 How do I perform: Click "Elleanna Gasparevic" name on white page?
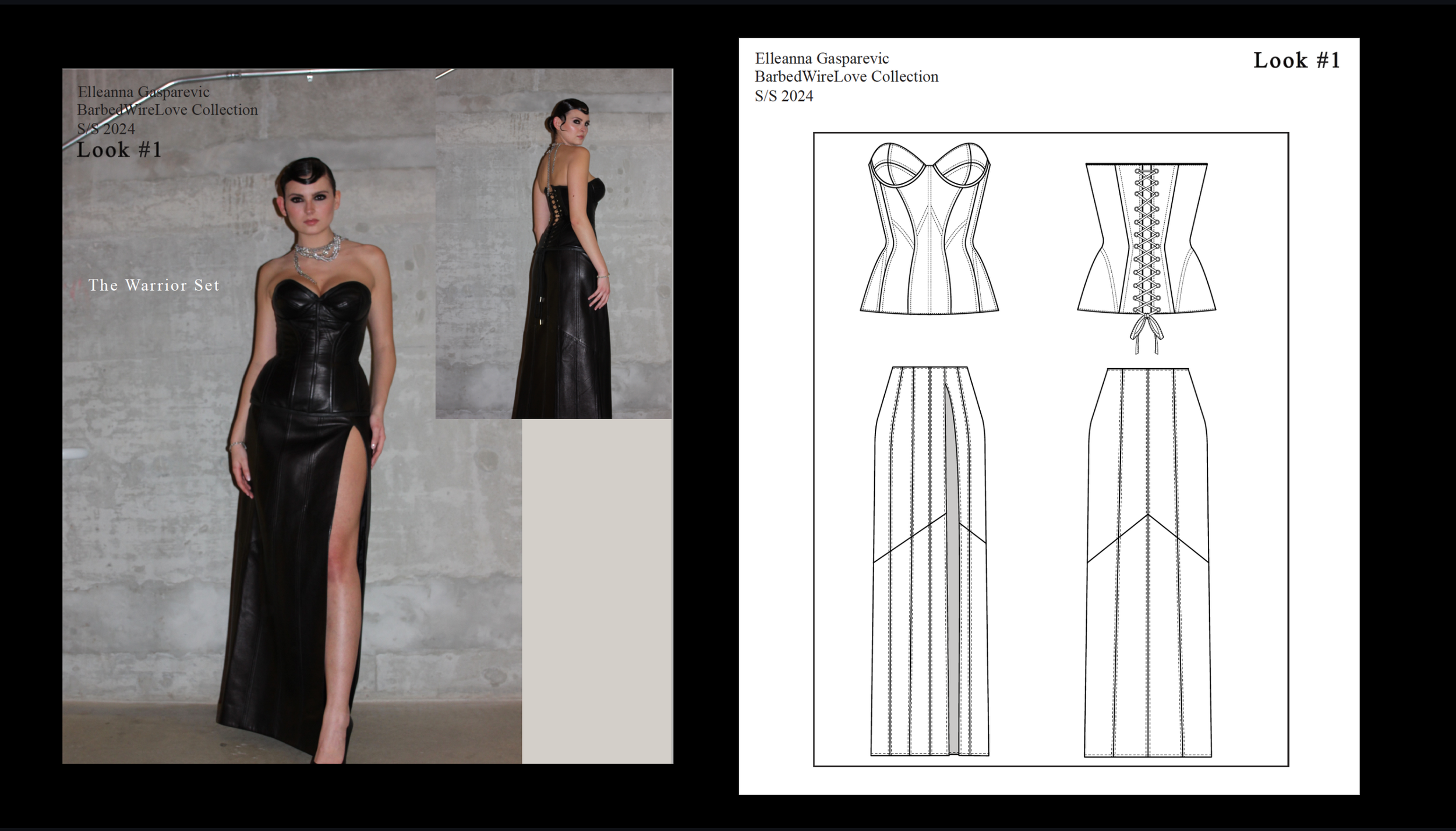click(x=822, y=58)
